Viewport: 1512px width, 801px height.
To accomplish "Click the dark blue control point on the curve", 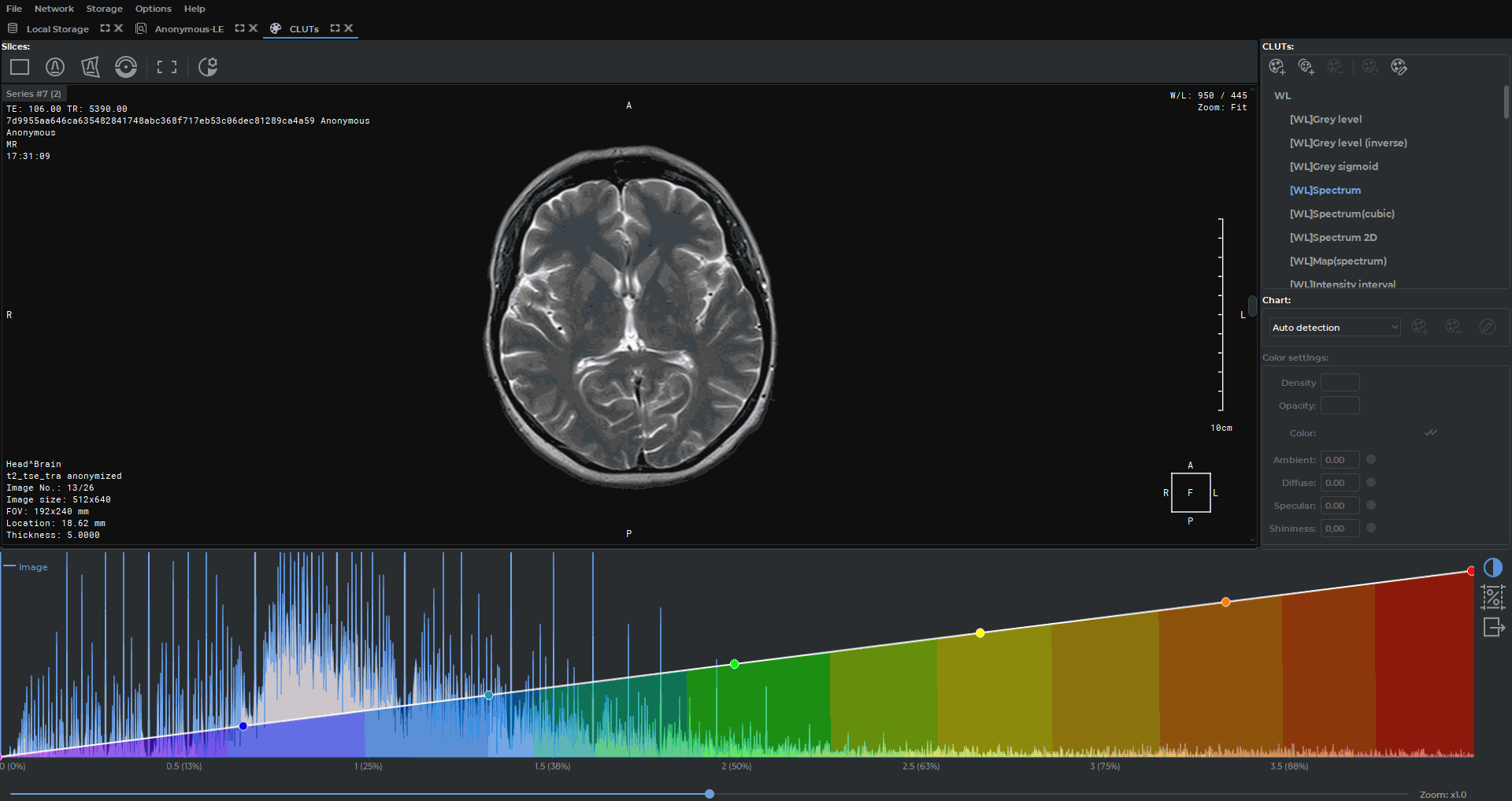I will point(243,726).
